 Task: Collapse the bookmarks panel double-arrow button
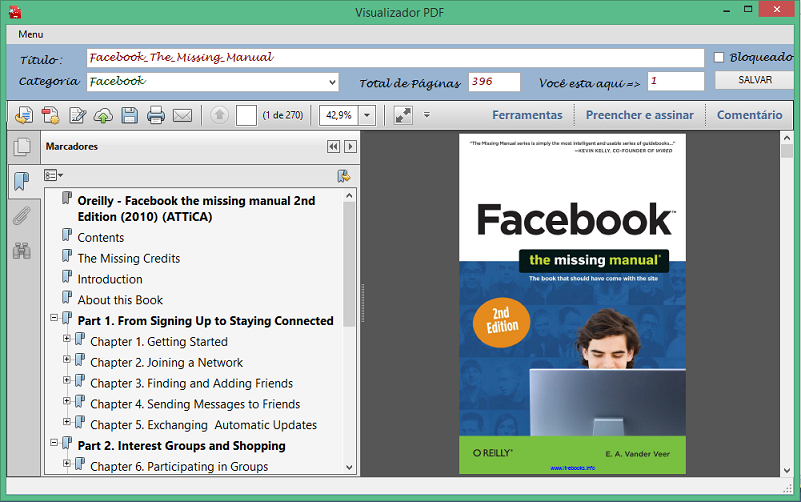[x=334, y=147]
